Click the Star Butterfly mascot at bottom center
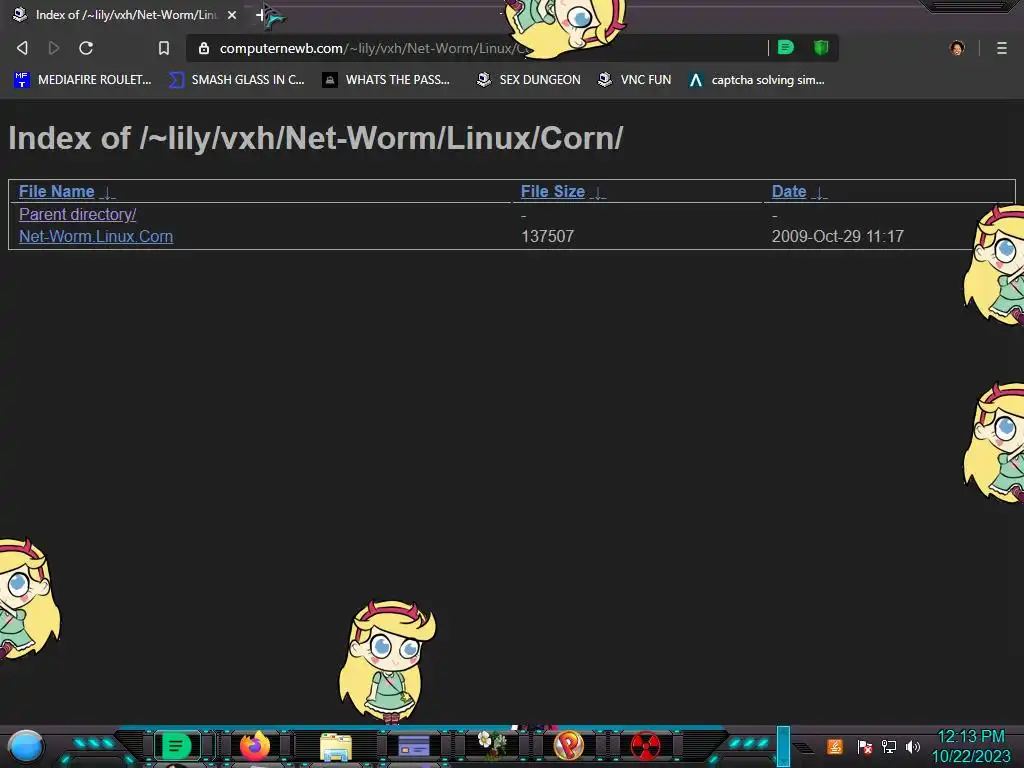 click(x=387, y=662)
